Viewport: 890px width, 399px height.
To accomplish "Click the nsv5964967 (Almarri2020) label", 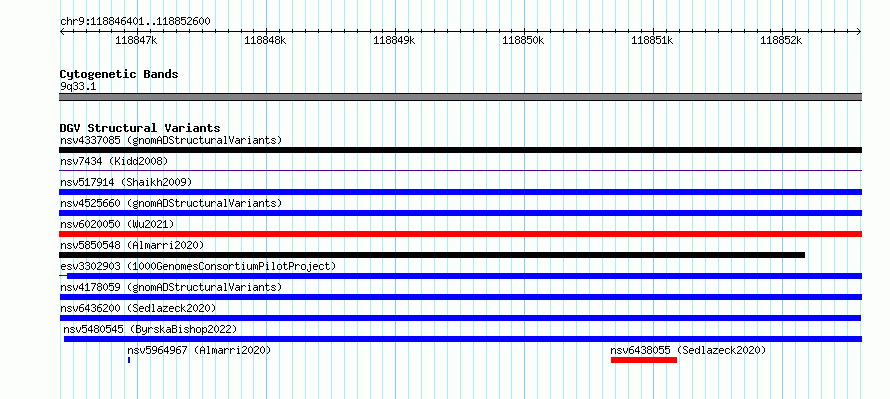I will coord(199,350).
